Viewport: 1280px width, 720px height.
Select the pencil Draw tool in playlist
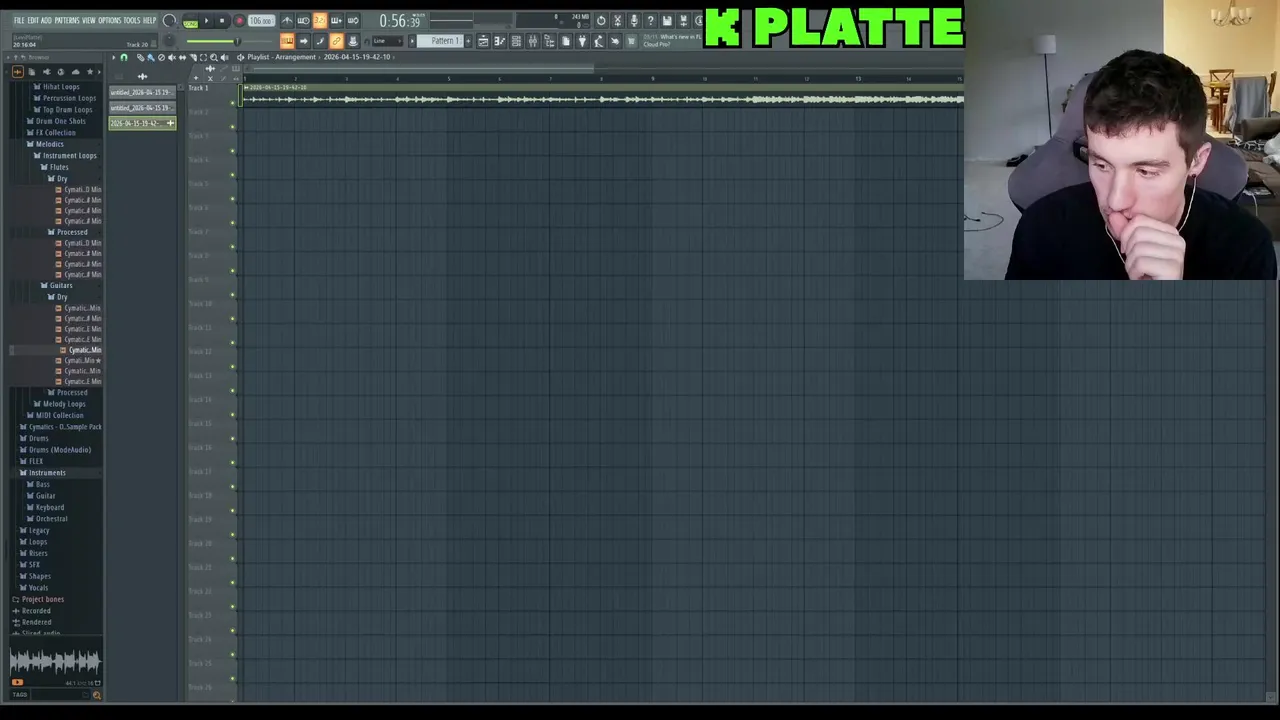141,57
